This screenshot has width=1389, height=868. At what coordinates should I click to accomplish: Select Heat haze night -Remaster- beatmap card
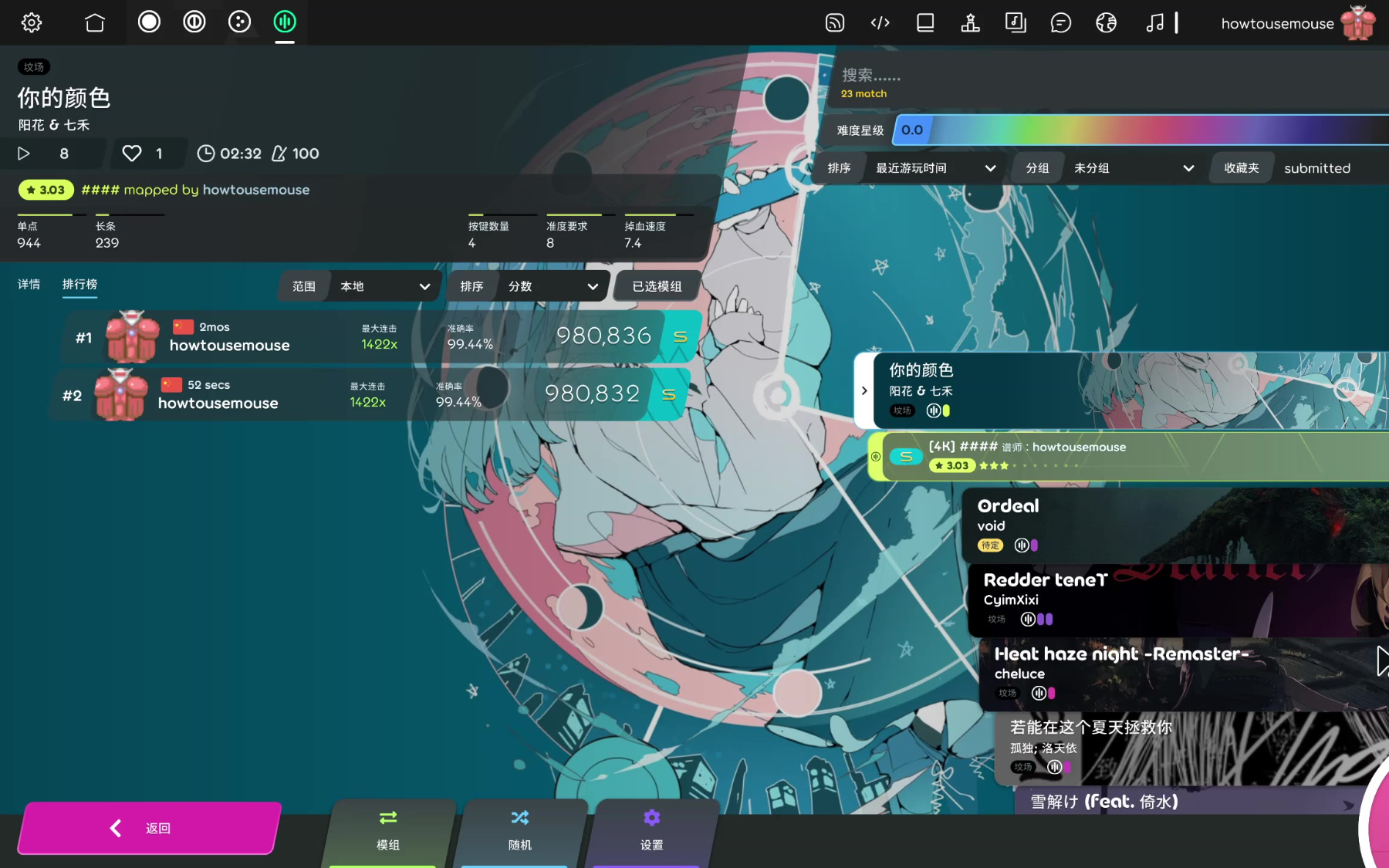(x=1184, y=674)
